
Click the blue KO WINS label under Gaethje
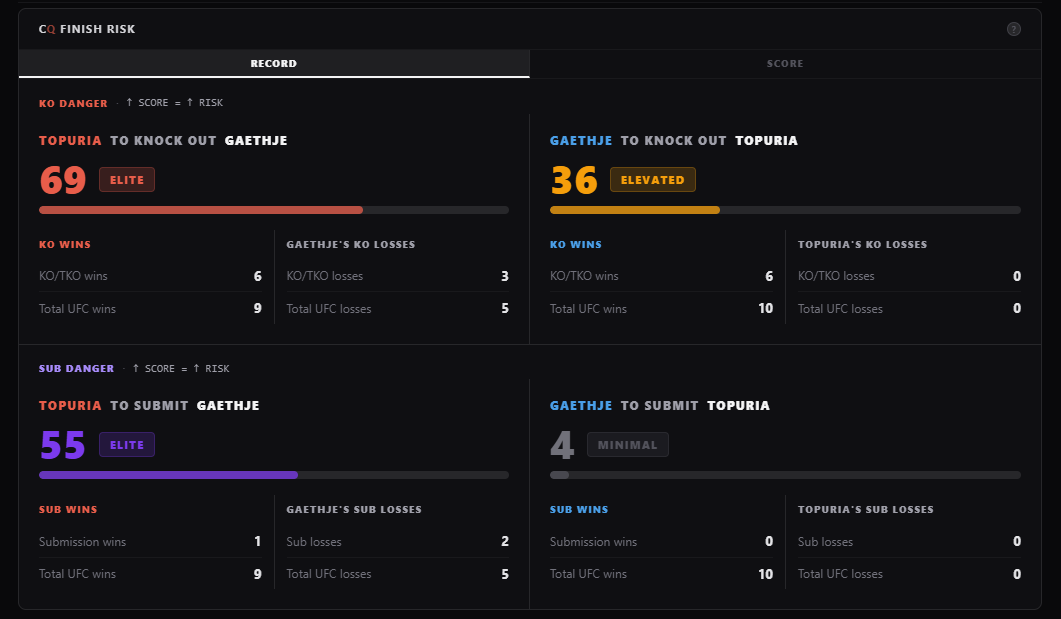click(x=576, y=245)
